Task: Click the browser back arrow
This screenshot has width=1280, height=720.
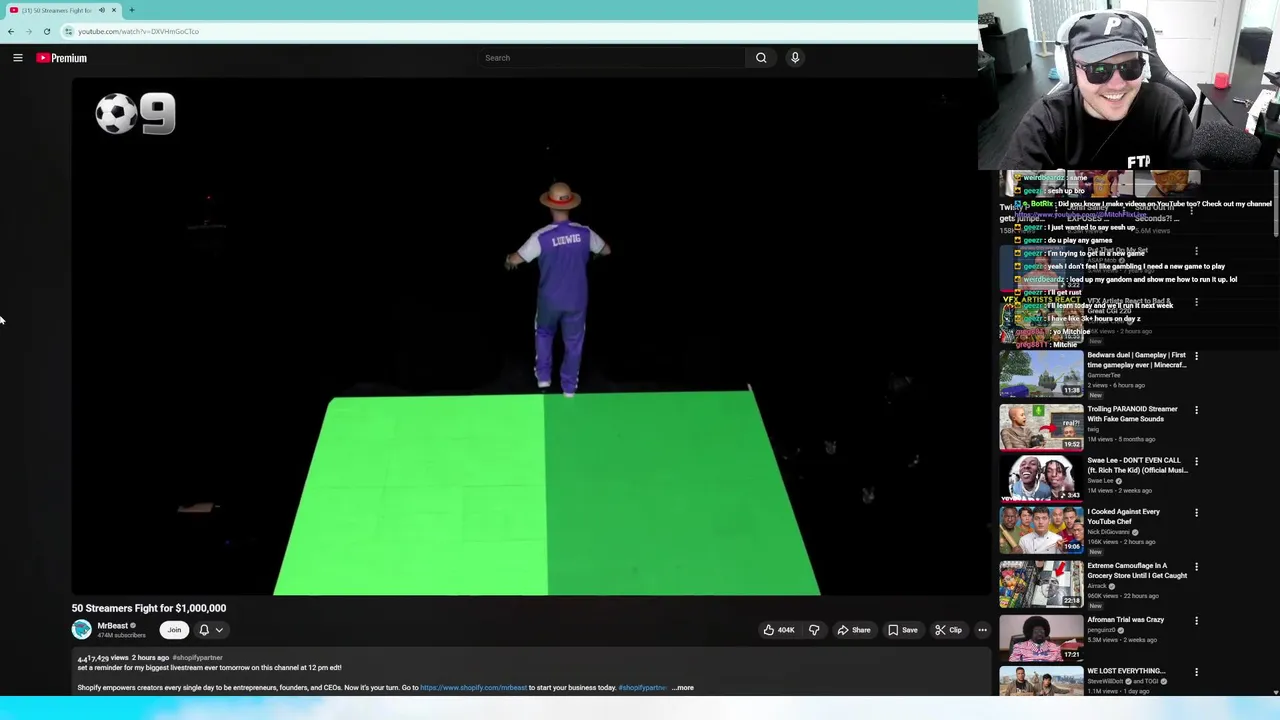Action: [x=11, y=31]
